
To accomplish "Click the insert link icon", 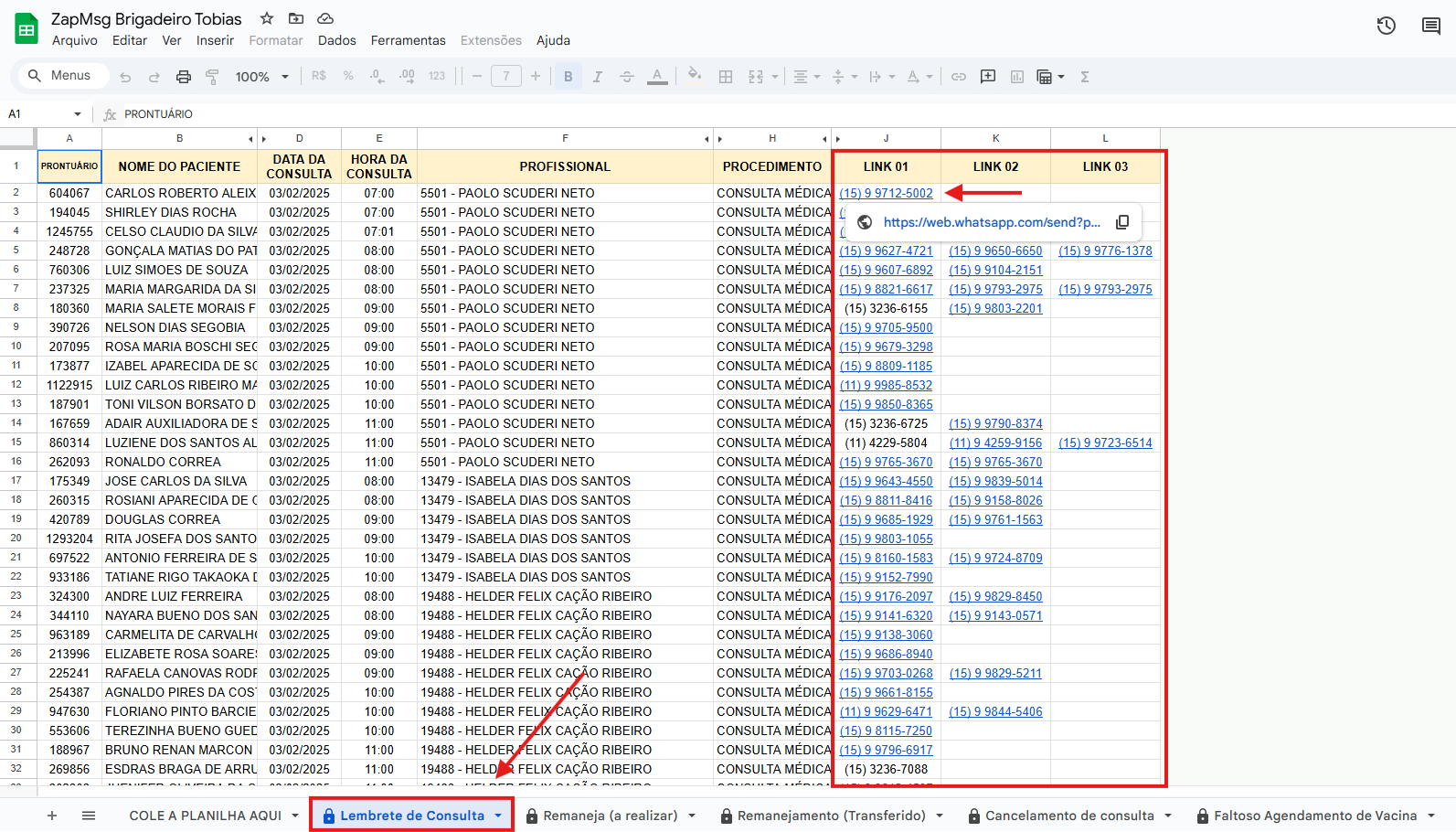I will (x=958, y=77).
